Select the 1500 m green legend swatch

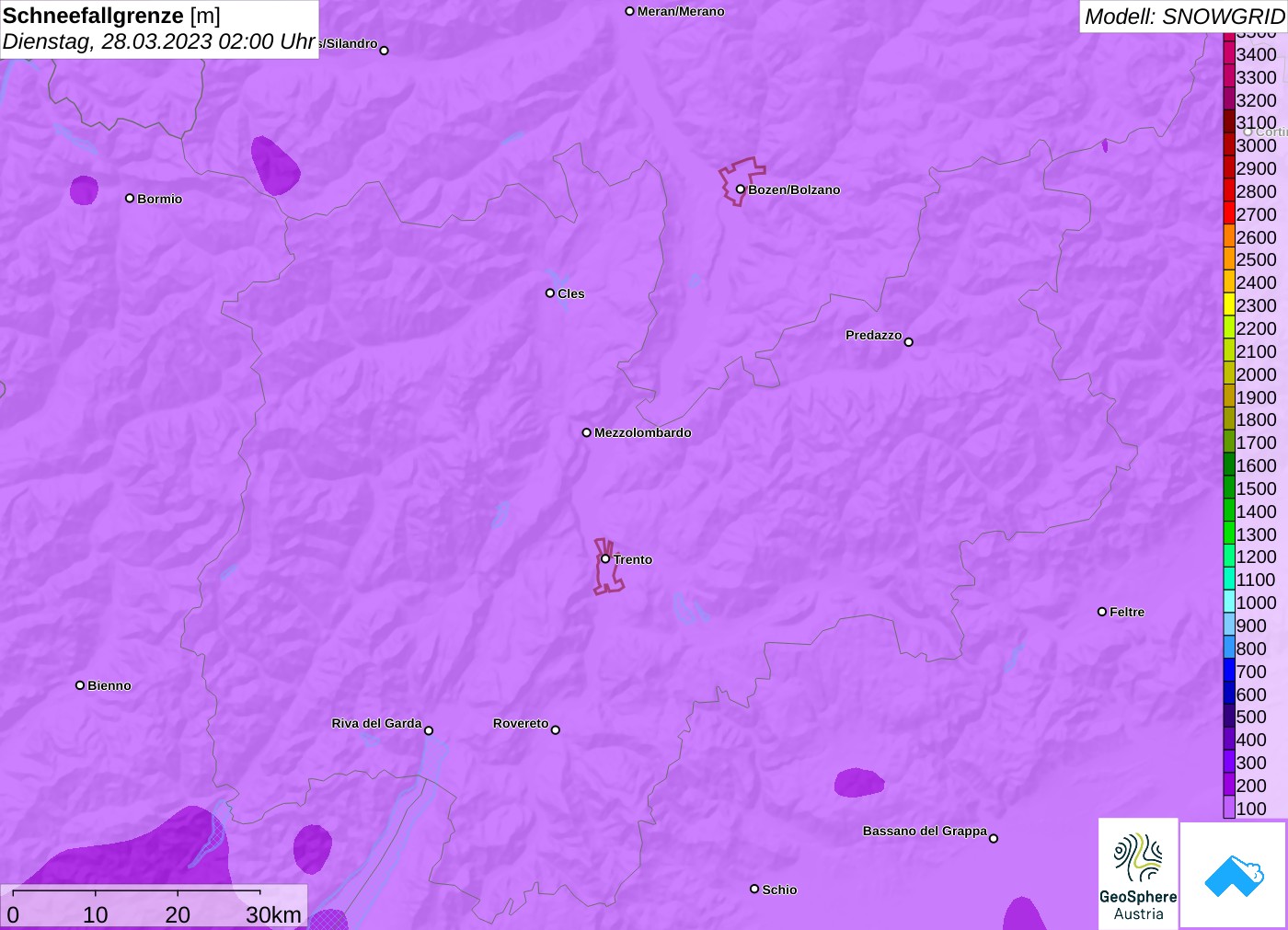[1229, 488]
